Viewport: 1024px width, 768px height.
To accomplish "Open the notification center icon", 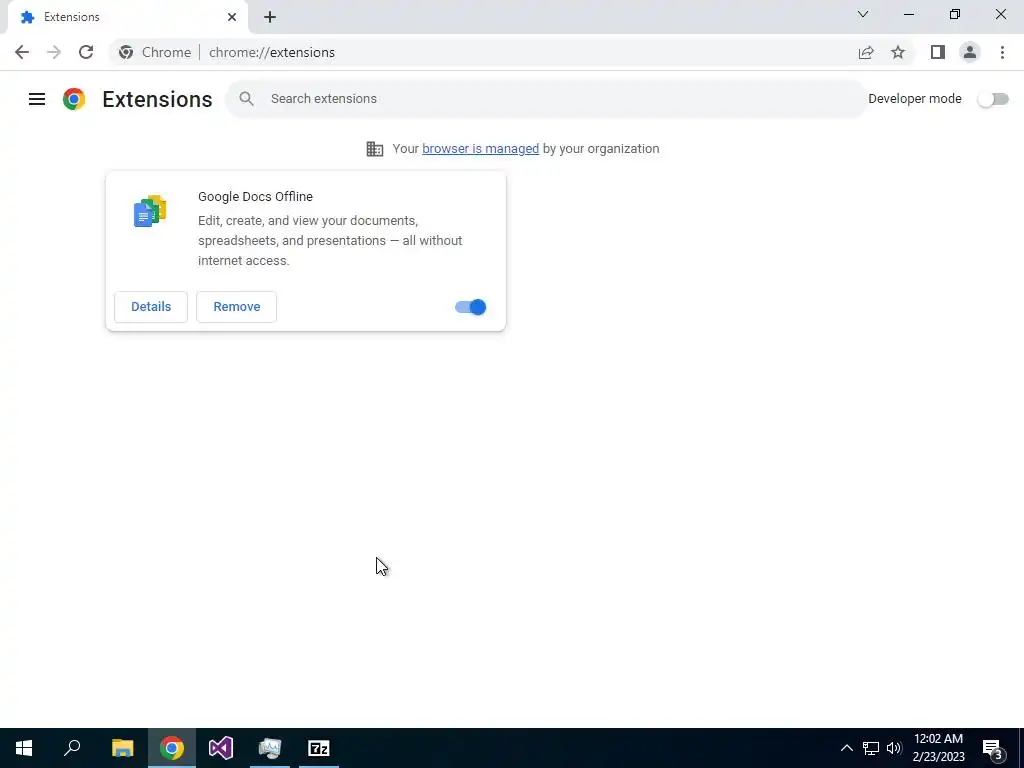I will click(993, 749).
